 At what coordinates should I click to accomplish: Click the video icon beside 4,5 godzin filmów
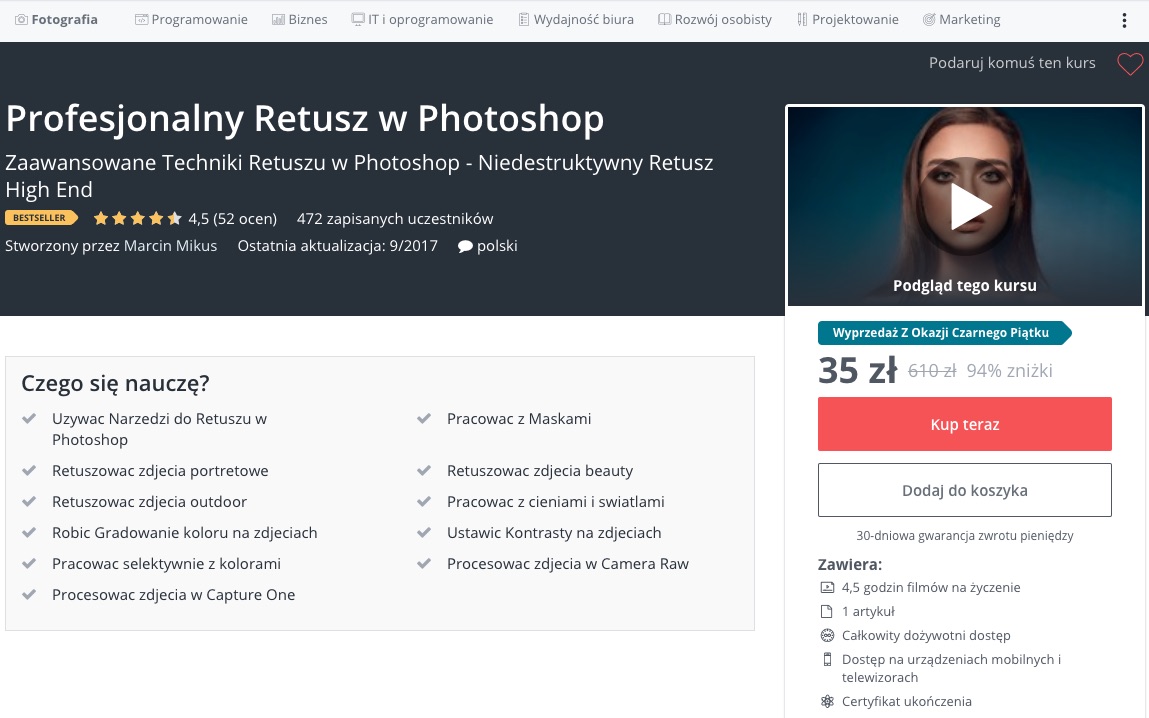827,588
